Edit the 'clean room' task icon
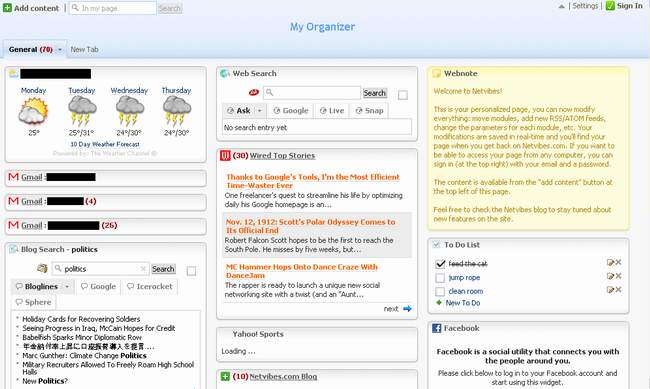This screenshot has height=389, width=650. (610, 290)
